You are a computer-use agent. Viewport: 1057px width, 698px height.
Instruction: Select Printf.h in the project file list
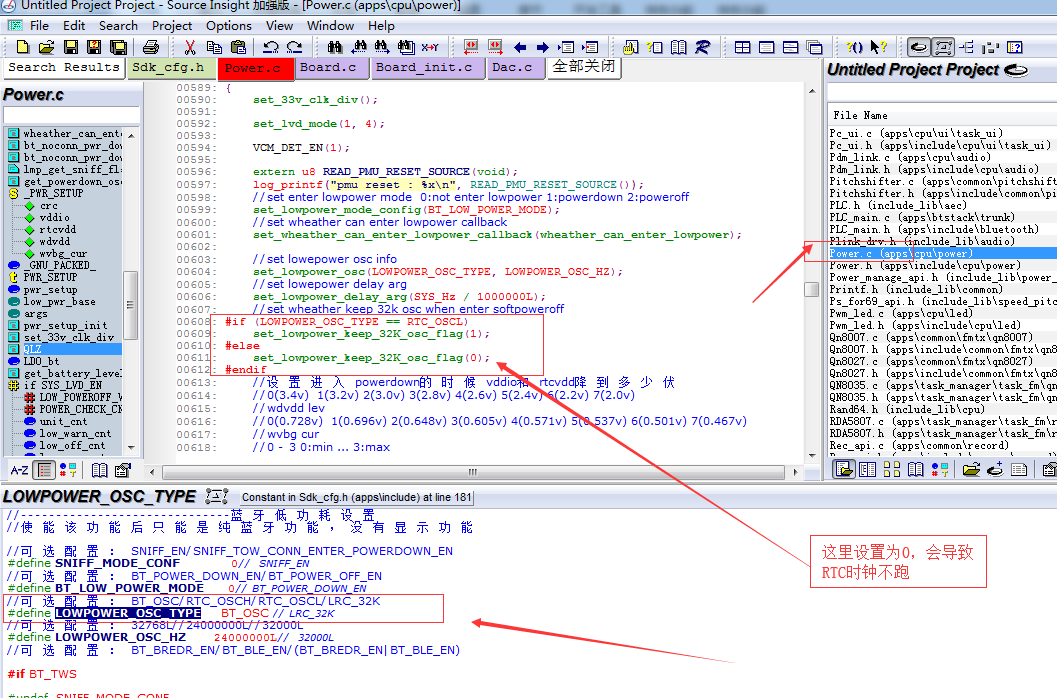915,290
